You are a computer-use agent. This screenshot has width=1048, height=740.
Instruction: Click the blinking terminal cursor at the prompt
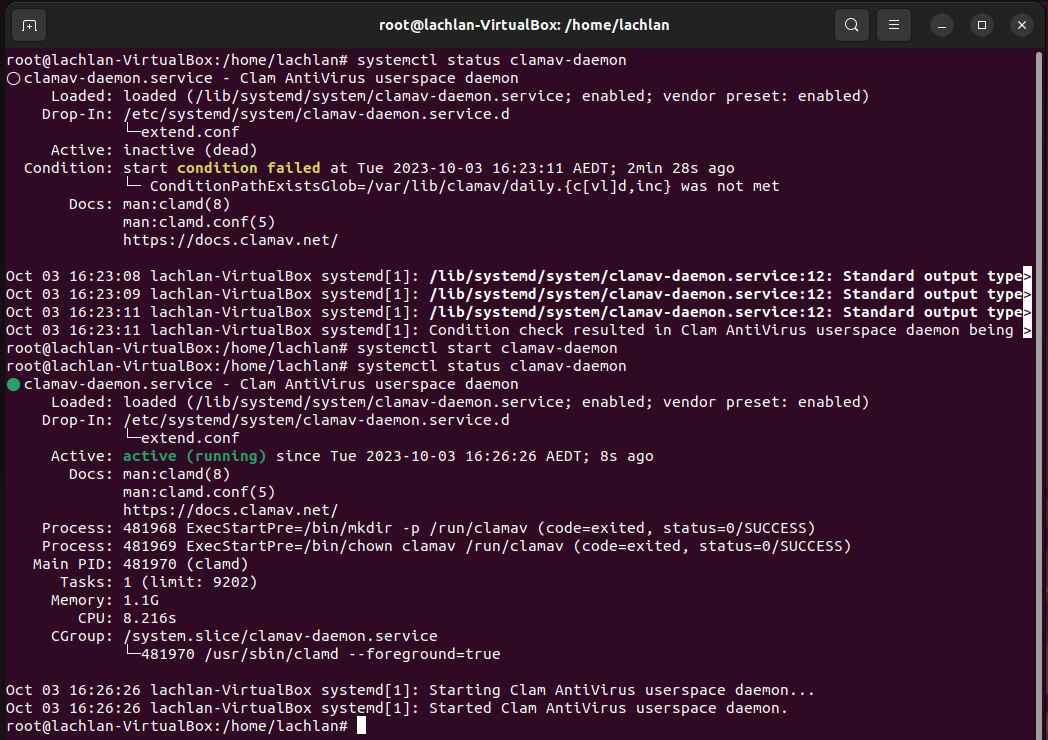click(x=360, y=725)
